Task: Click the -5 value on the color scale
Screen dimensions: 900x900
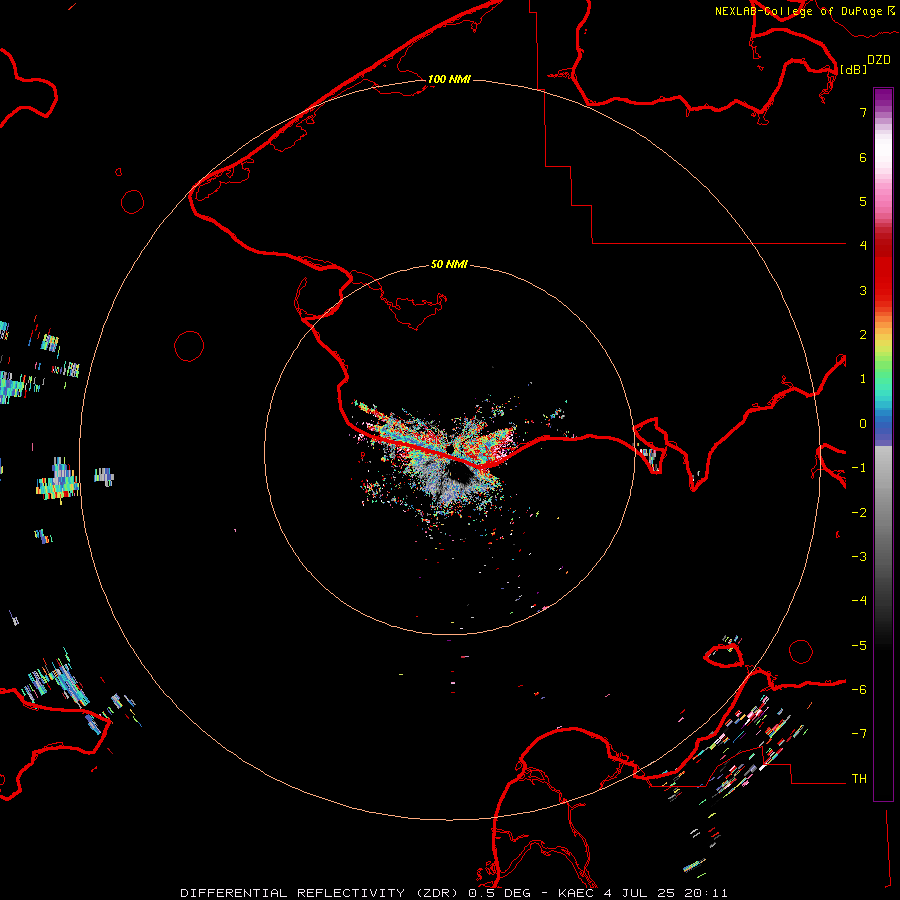Action: click(859, 646)
